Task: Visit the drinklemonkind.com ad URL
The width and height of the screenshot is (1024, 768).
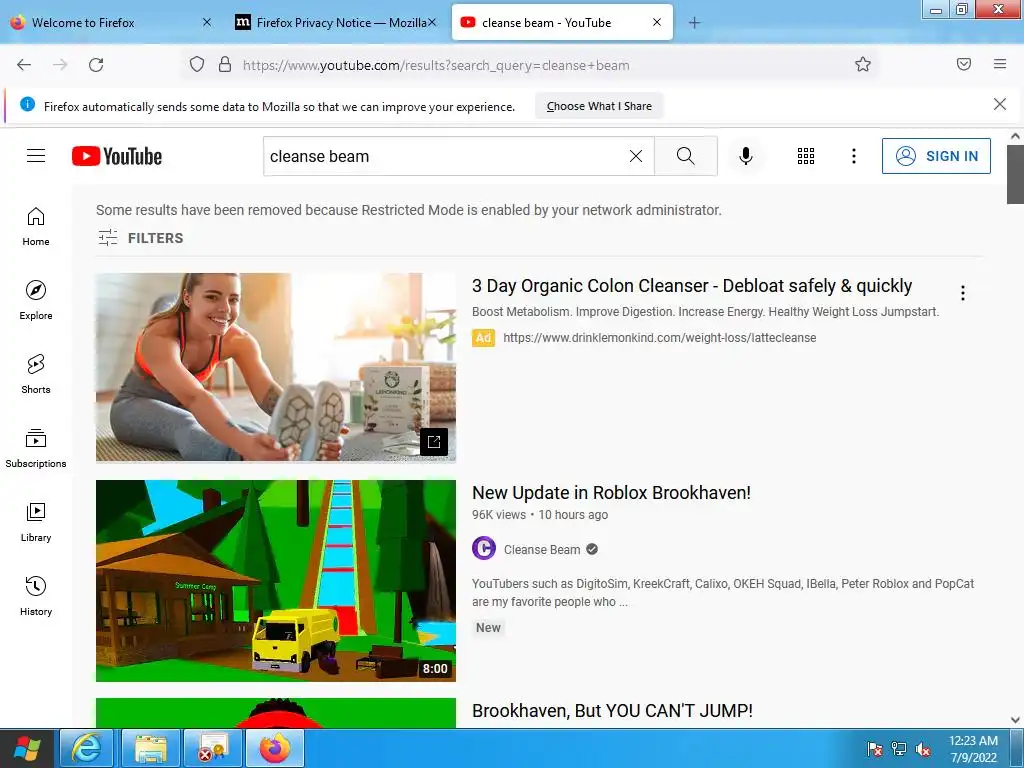Action: point(660,338)
